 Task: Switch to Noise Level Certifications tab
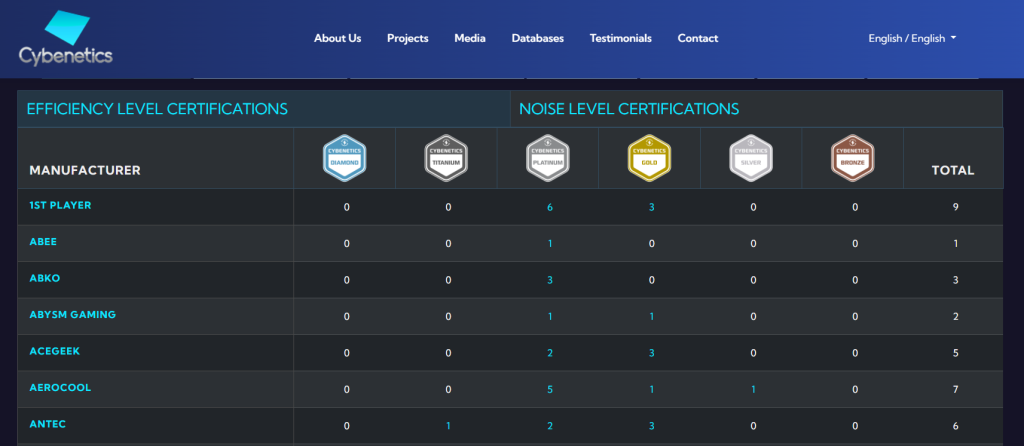[756, 109]
